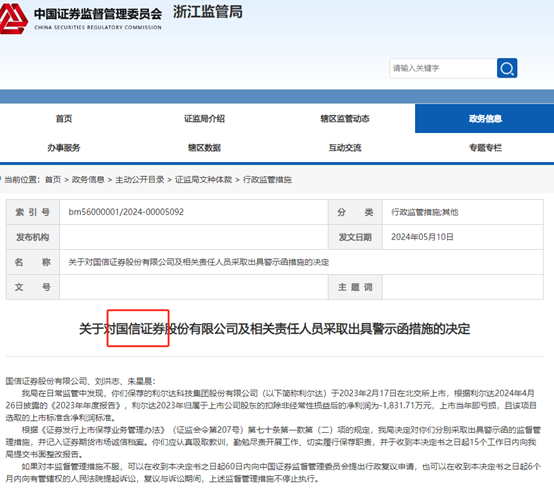Click the document name in the 名称 row

(199, 262)
